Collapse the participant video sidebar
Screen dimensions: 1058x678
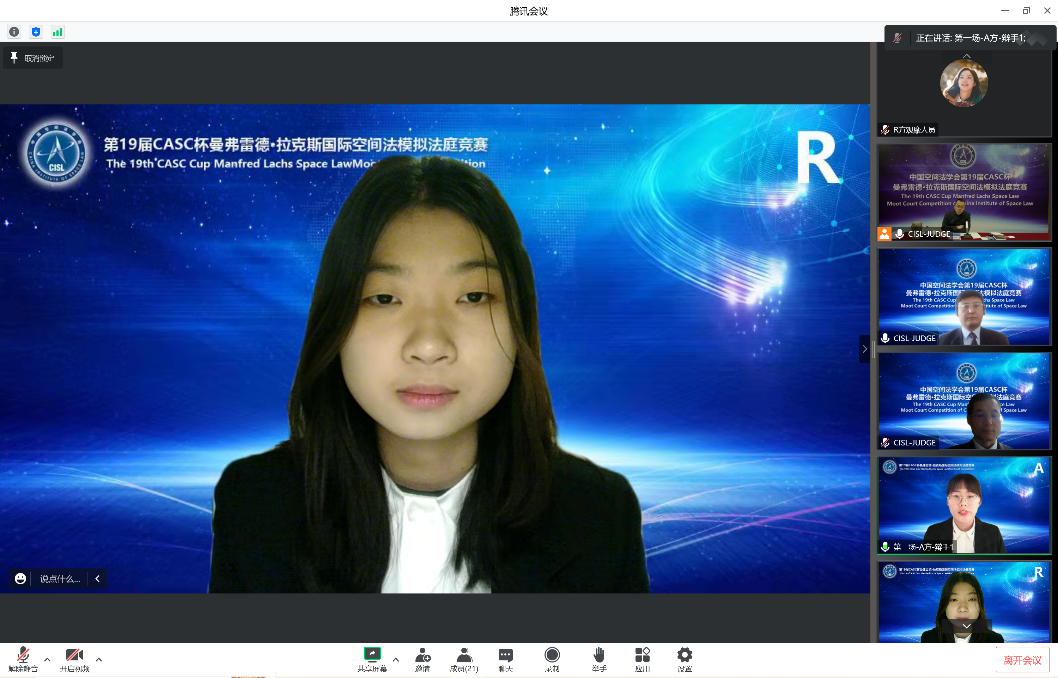click(865, 349)
